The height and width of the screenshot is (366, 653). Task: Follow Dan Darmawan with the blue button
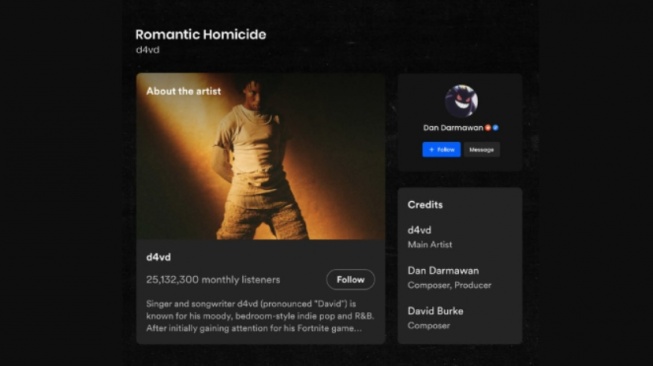[x=441, y=149]
